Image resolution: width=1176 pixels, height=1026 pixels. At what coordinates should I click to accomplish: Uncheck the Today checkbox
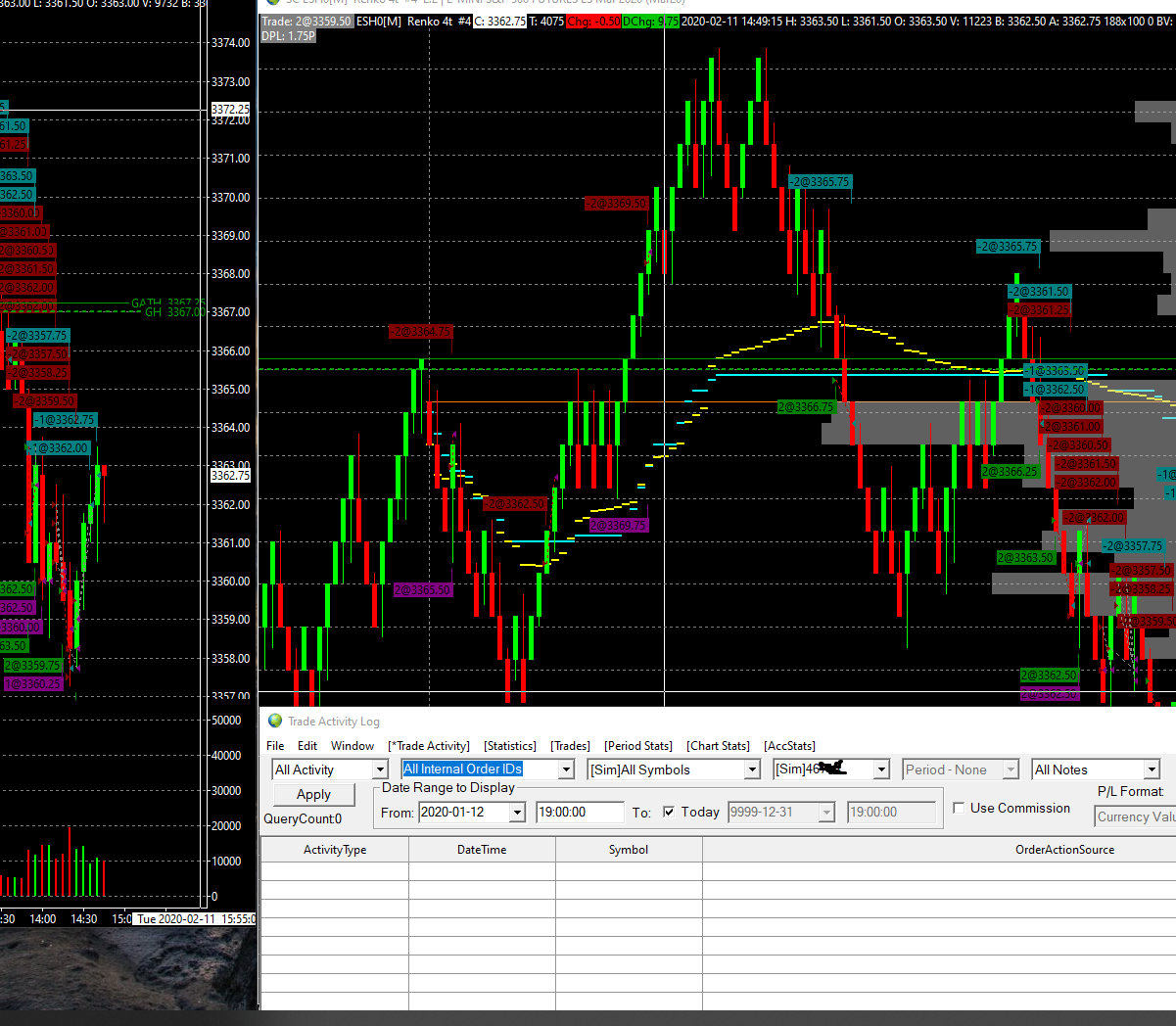coord(669,812)
